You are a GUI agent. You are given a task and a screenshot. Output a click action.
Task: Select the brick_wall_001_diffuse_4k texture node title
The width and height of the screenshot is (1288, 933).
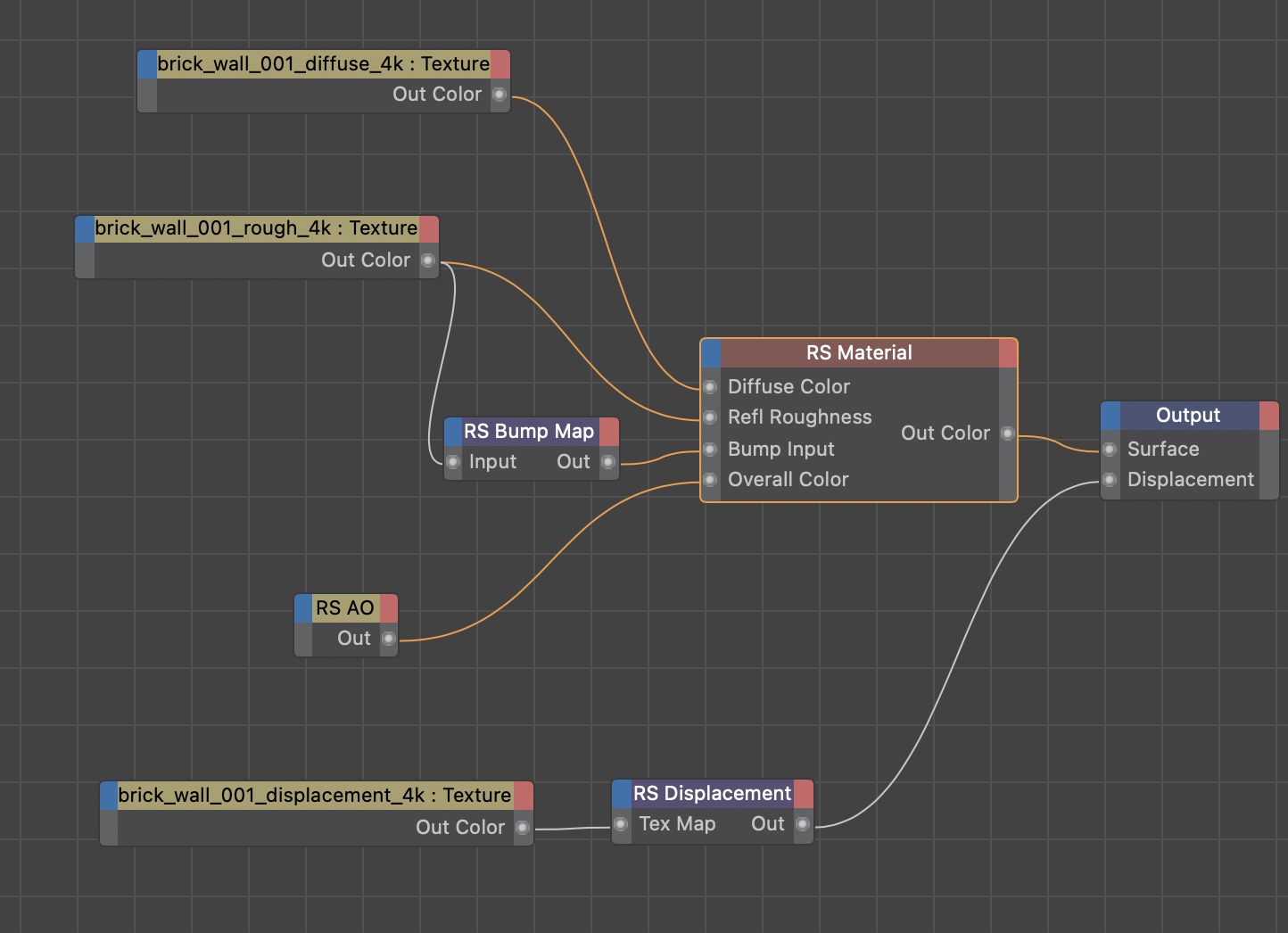(x=323, y=64)
